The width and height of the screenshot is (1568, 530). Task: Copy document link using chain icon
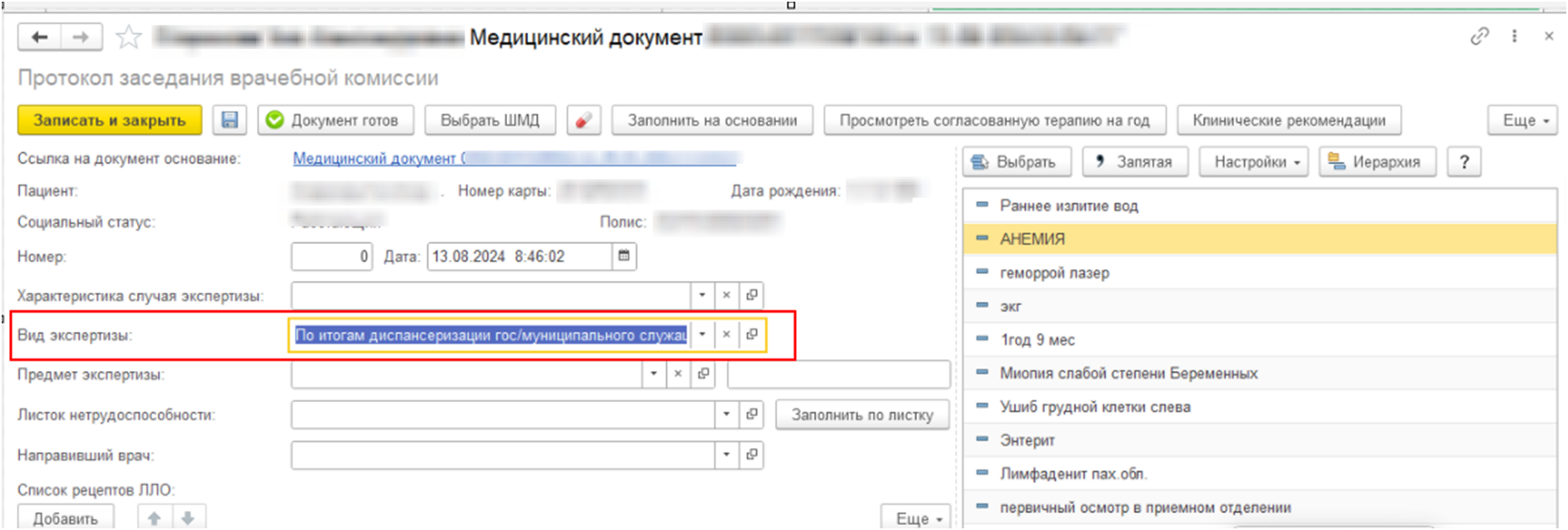[1479, 37]
